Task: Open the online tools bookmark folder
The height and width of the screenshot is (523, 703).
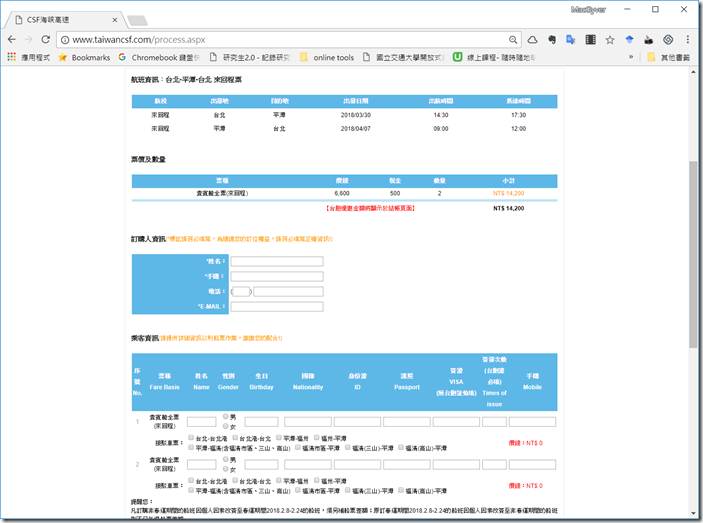Action: (x=327, y=57)
